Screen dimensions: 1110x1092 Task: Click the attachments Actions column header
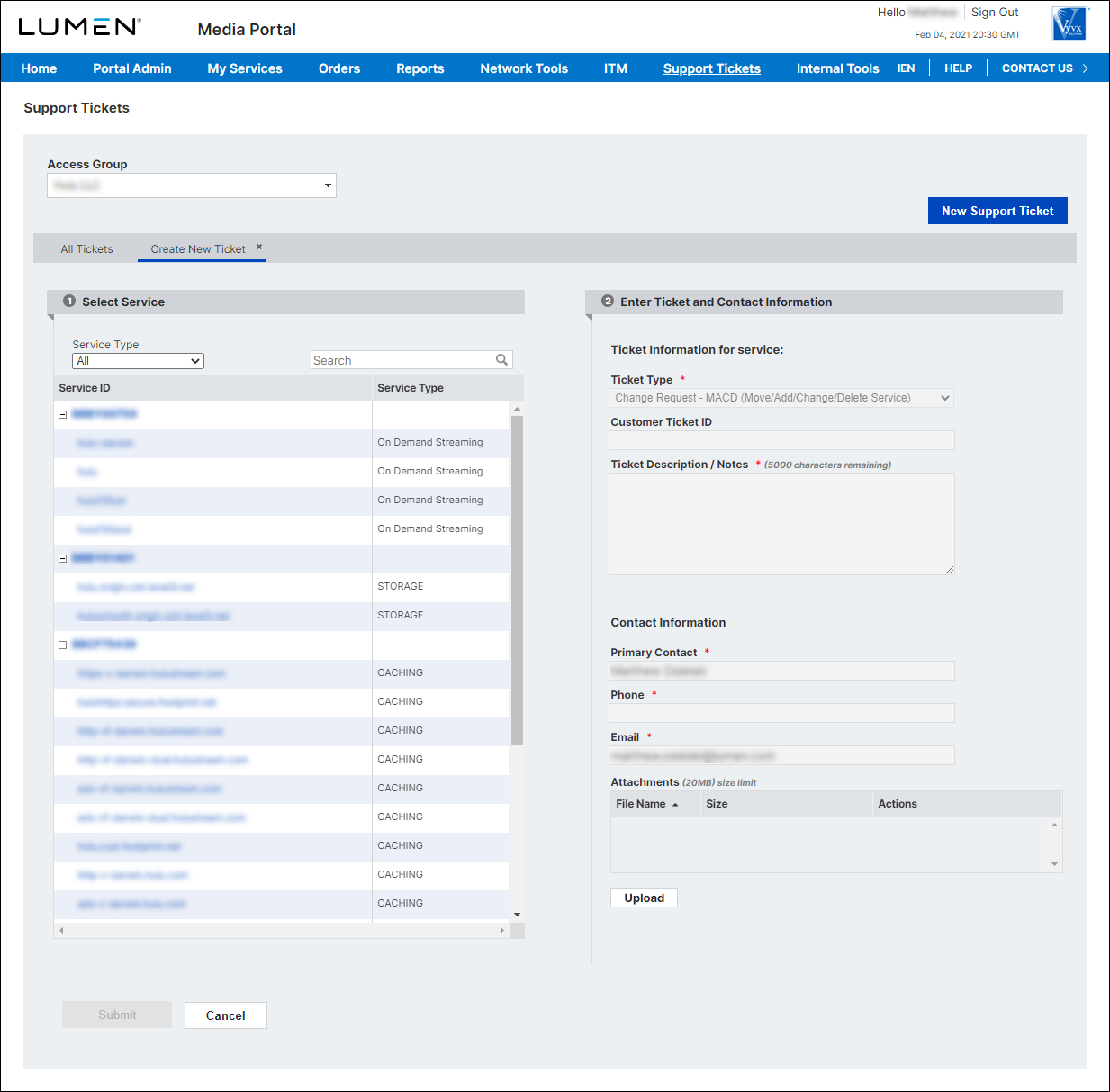(967, 804)
